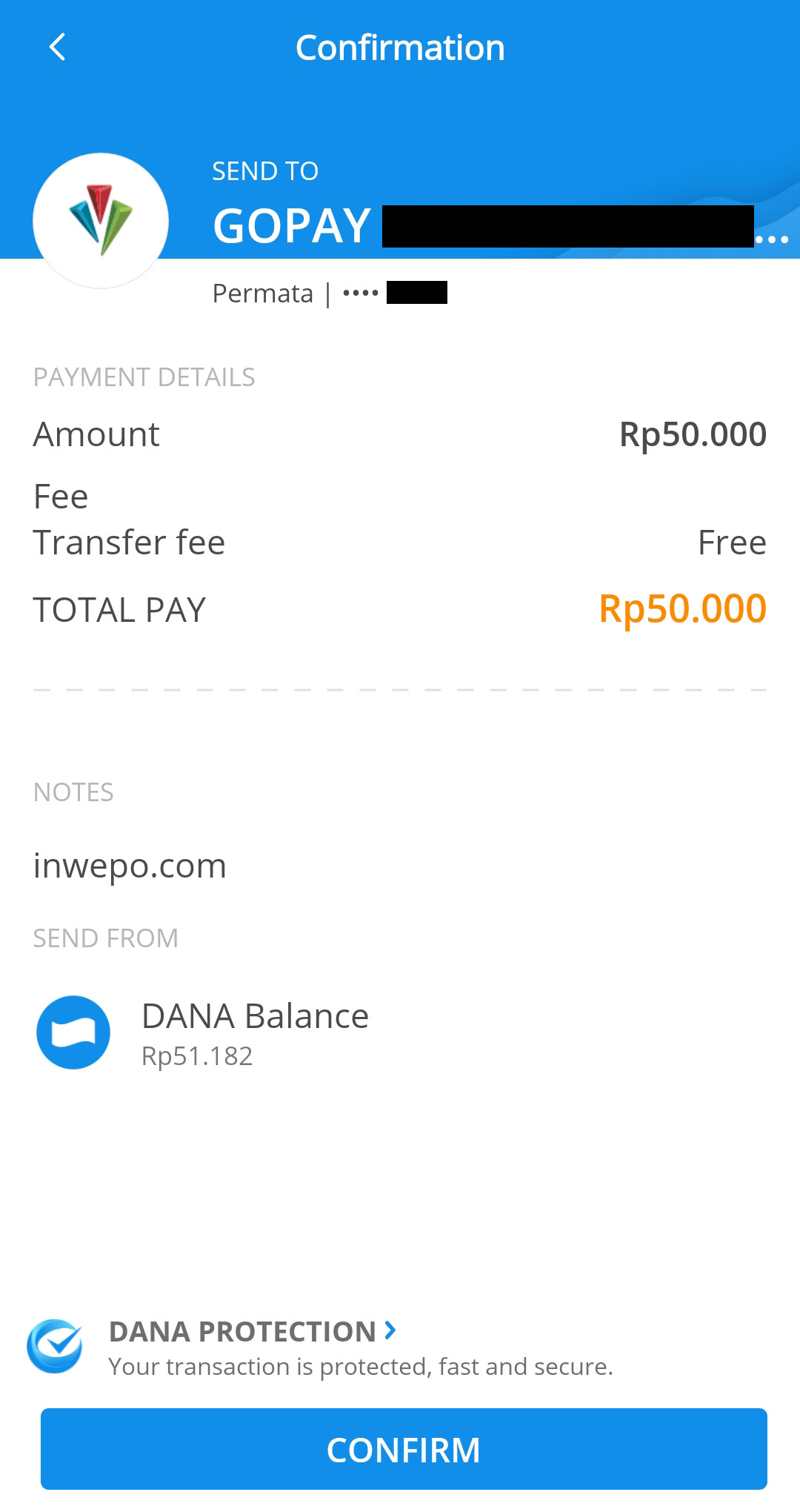Go back using the header arrow

57,47
